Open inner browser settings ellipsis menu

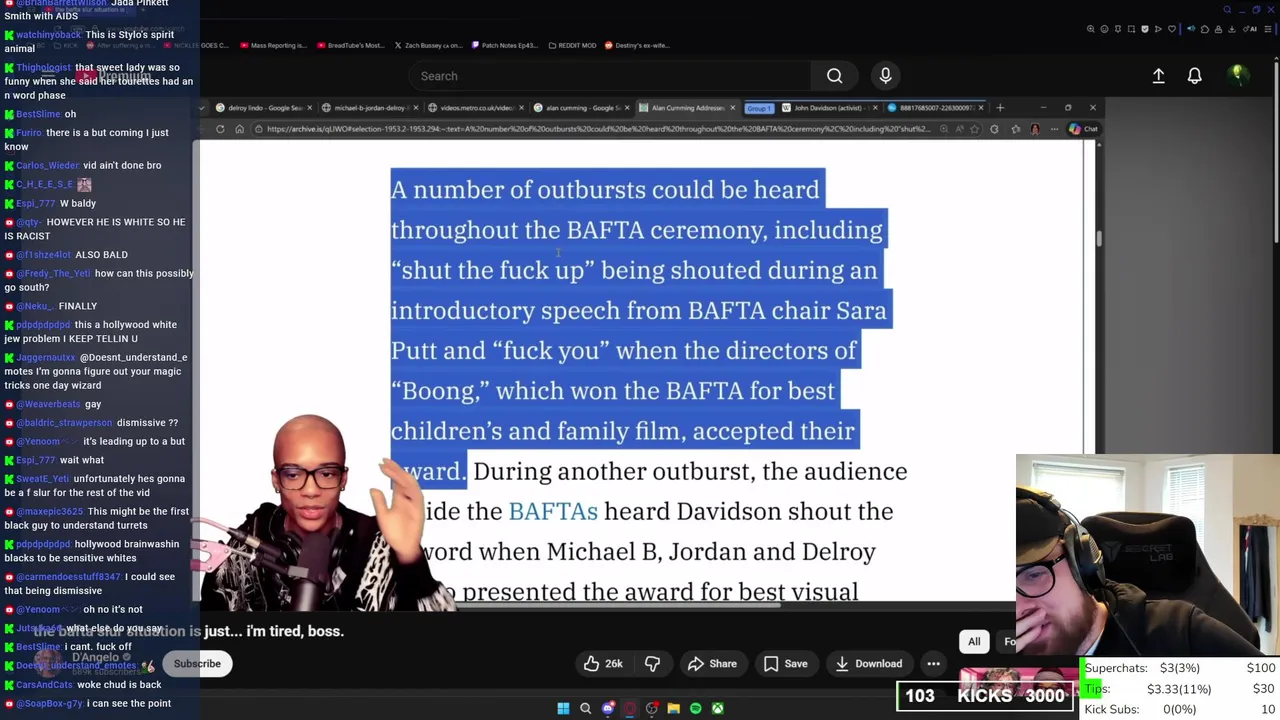click(x=1053, y=129)
